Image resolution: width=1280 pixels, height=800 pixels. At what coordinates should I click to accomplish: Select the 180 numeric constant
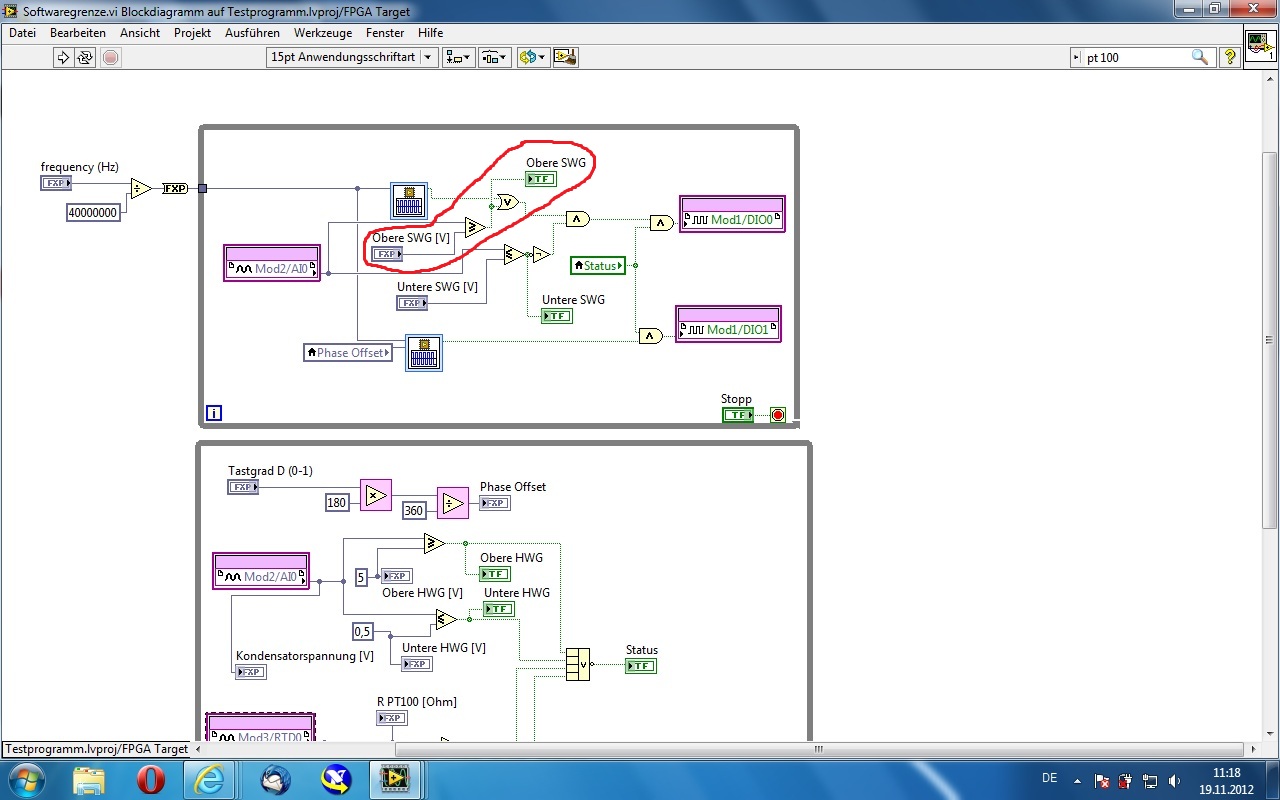tap(337, 503)
